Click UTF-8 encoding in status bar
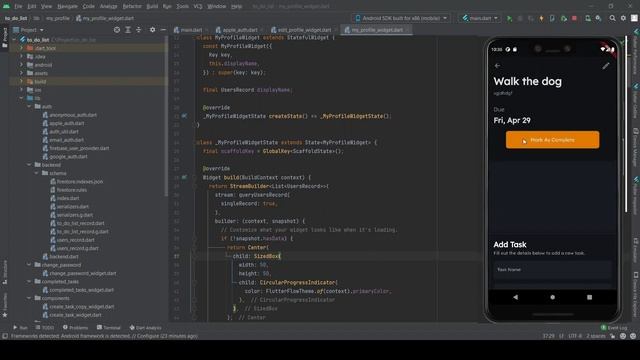This screenshot has height=360, width=640. [x=575, y=336]
